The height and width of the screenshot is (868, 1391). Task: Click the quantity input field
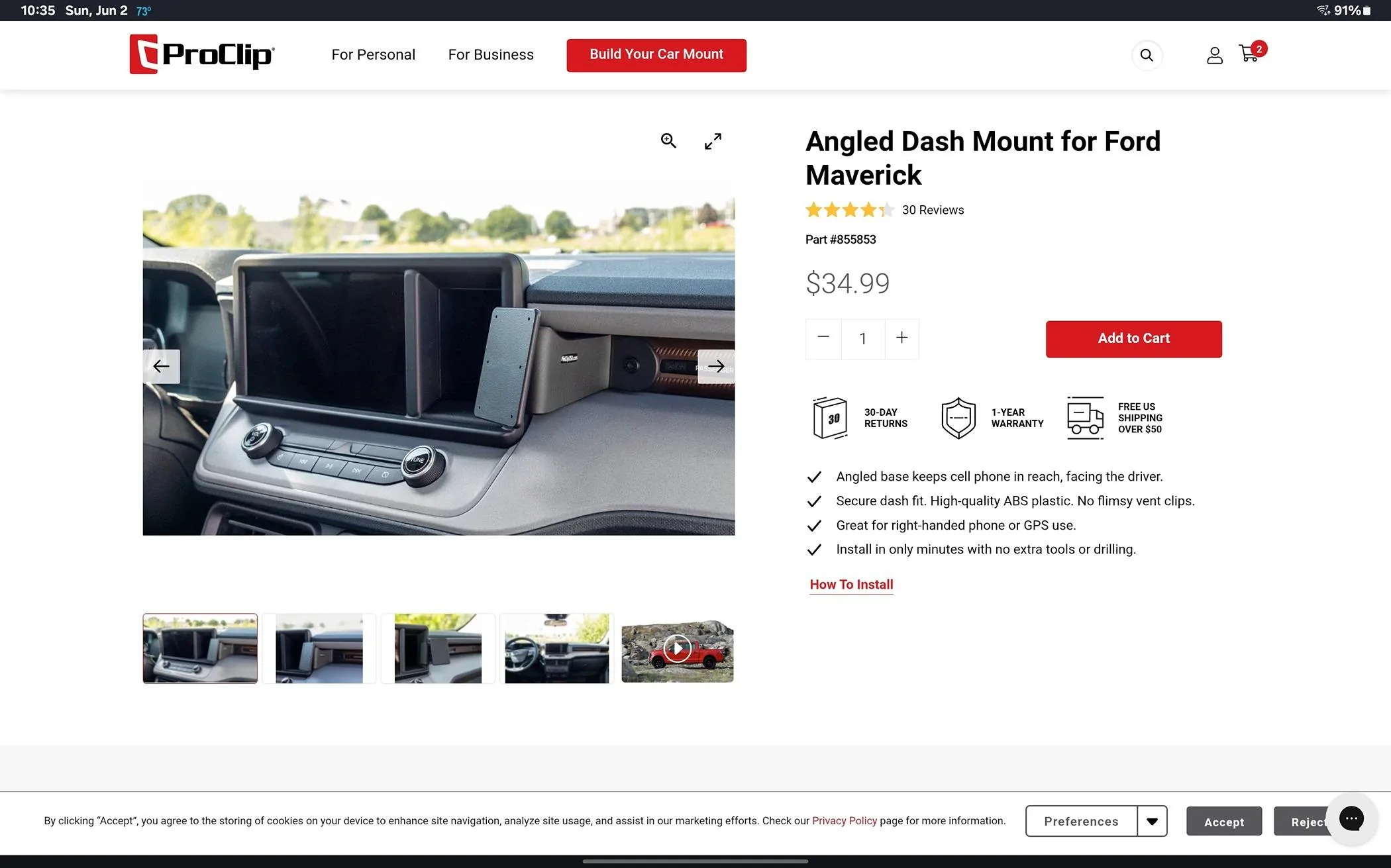click(x=863, y=339)
